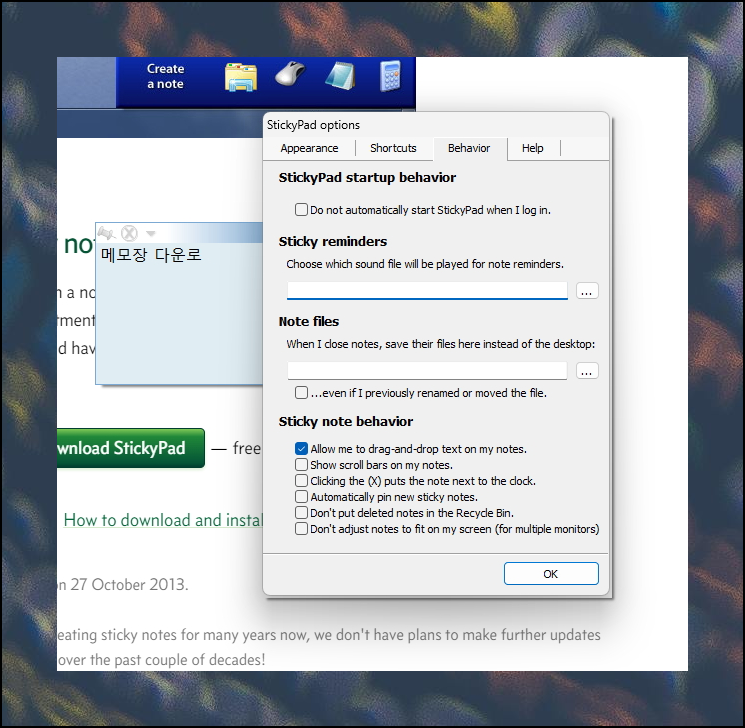Click the pin icon on the sticky note
745x728 pixels.
click(106, 233)
